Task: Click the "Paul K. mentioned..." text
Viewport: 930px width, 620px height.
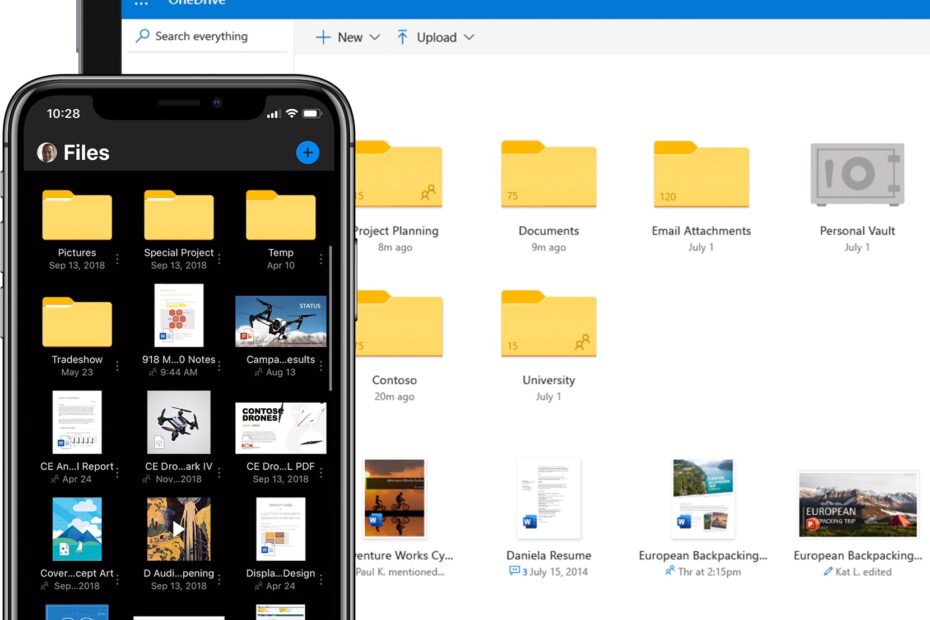Action: [x=400, y=572]
